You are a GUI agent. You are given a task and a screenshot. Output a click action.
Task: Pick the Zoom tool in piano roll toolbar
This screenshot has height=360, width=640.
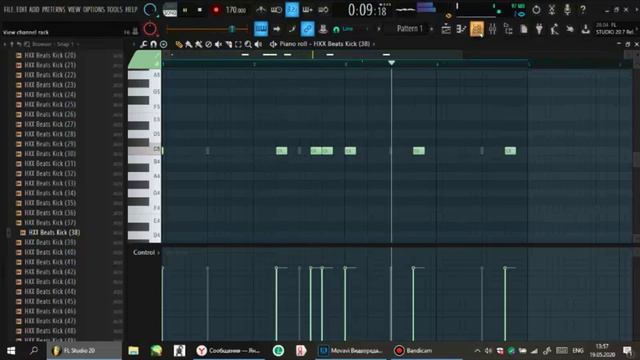[248, 44]
